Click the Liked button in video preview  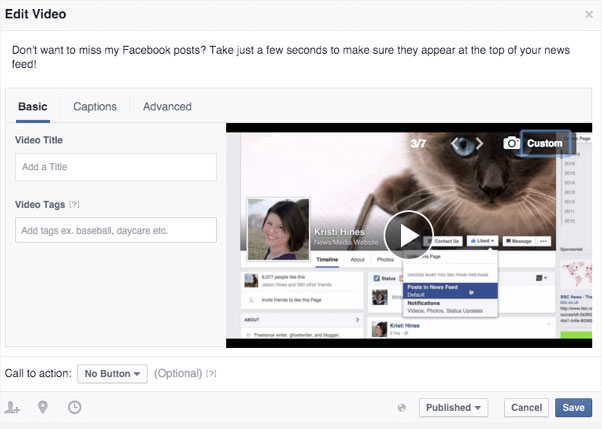(x=483, y=241)
